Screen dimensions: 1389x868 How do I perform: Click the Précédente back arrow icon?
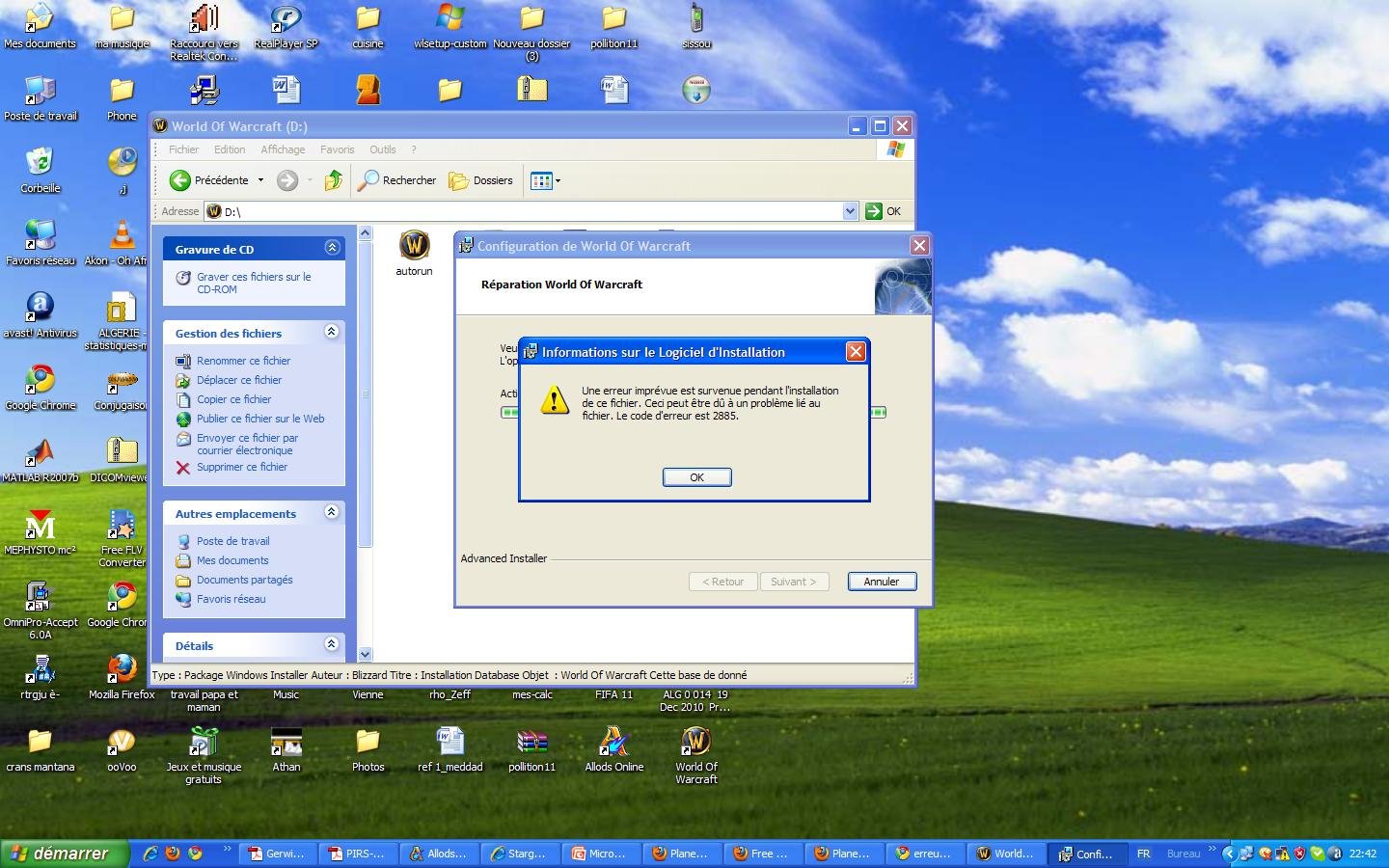click(180, 180)
